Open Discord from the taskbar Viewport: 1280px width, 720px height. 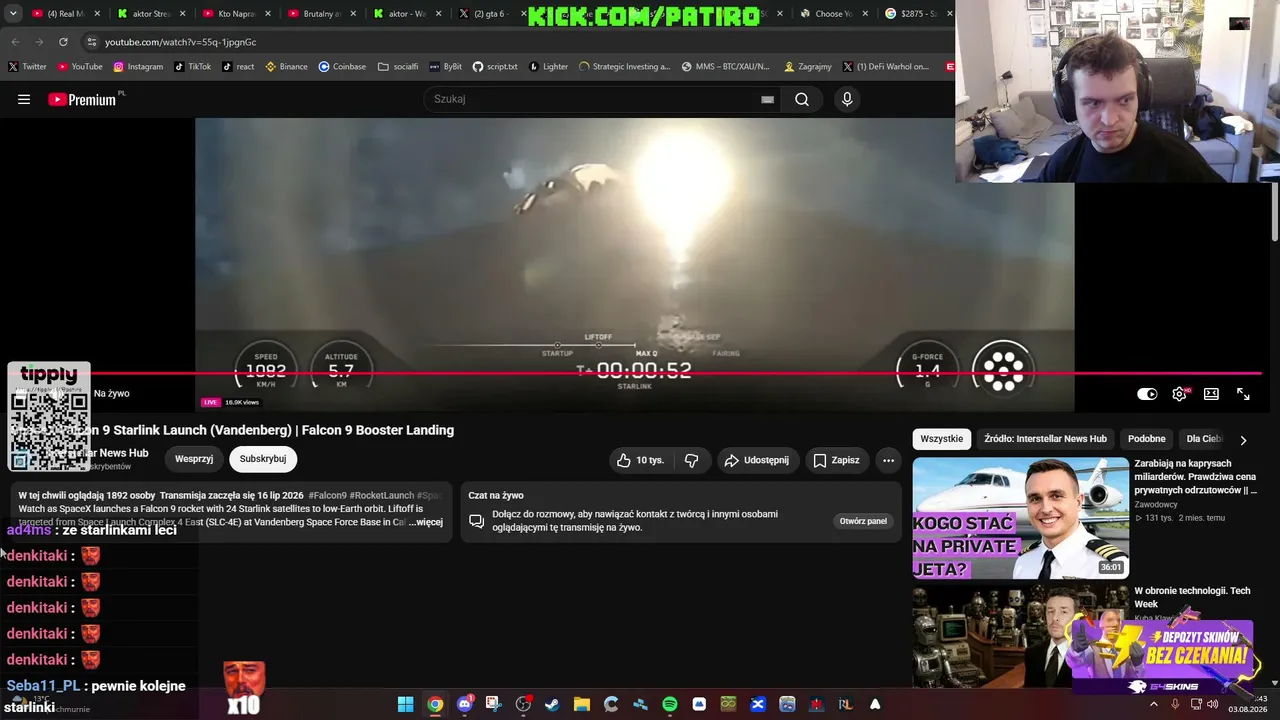[x=464, y=704]
